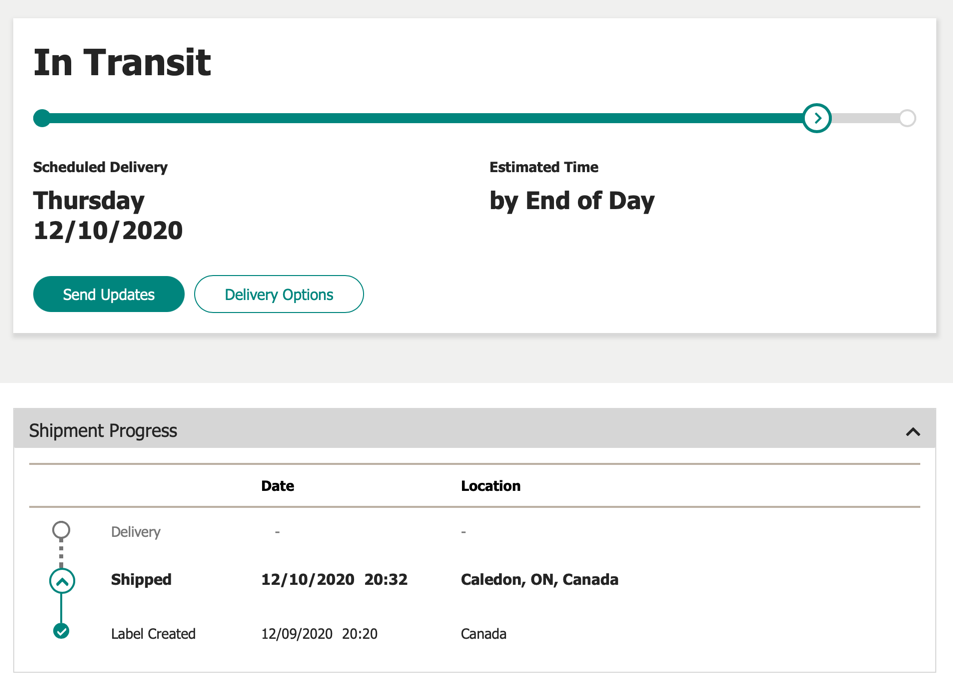This screenshot has width=953, height=684.
Task: Click the empty Delivery step circle icon
Action: point(62,530)
